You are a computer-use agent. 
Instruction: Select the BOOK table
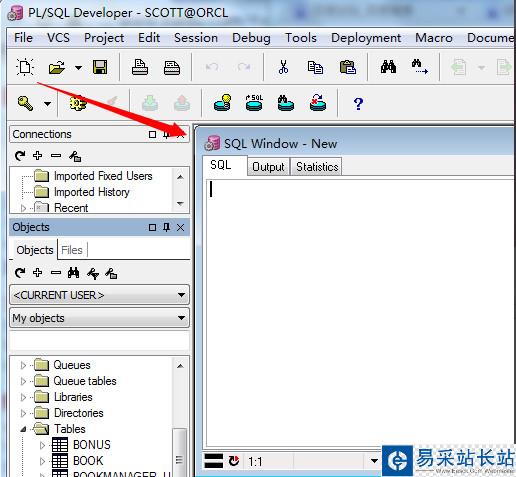pyautogui.click(x=88, y=461)
